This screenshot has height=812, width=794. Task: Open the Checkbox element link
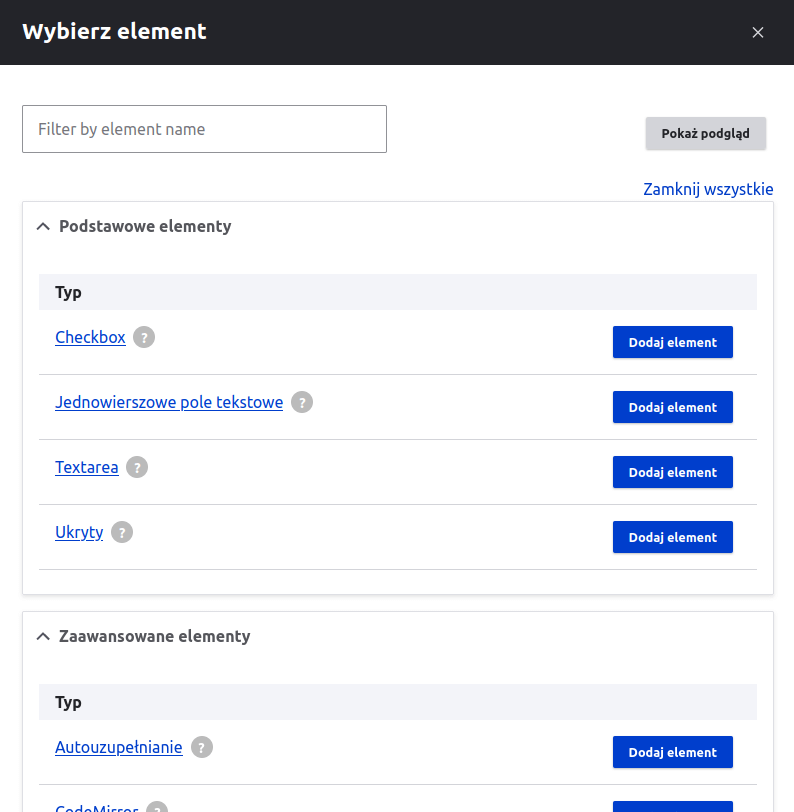90,337
